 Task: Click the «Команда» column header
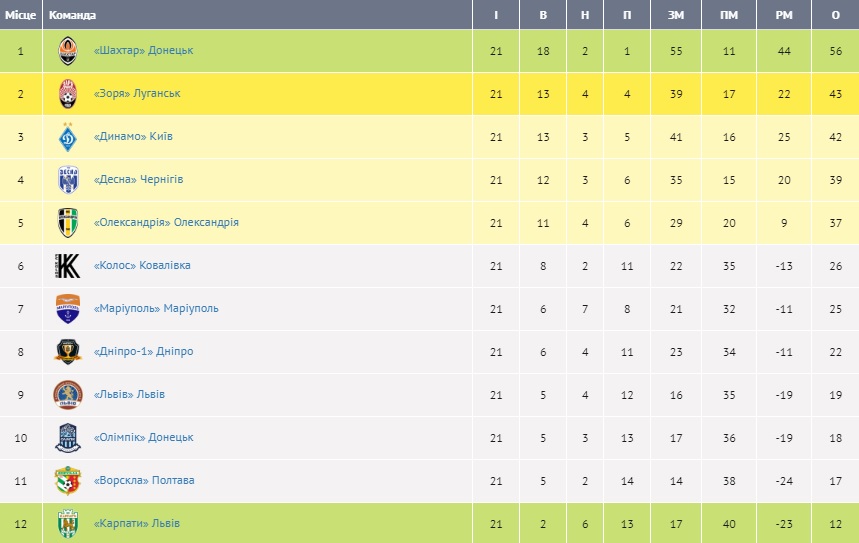pyautogui.click(x=73, y=15)
